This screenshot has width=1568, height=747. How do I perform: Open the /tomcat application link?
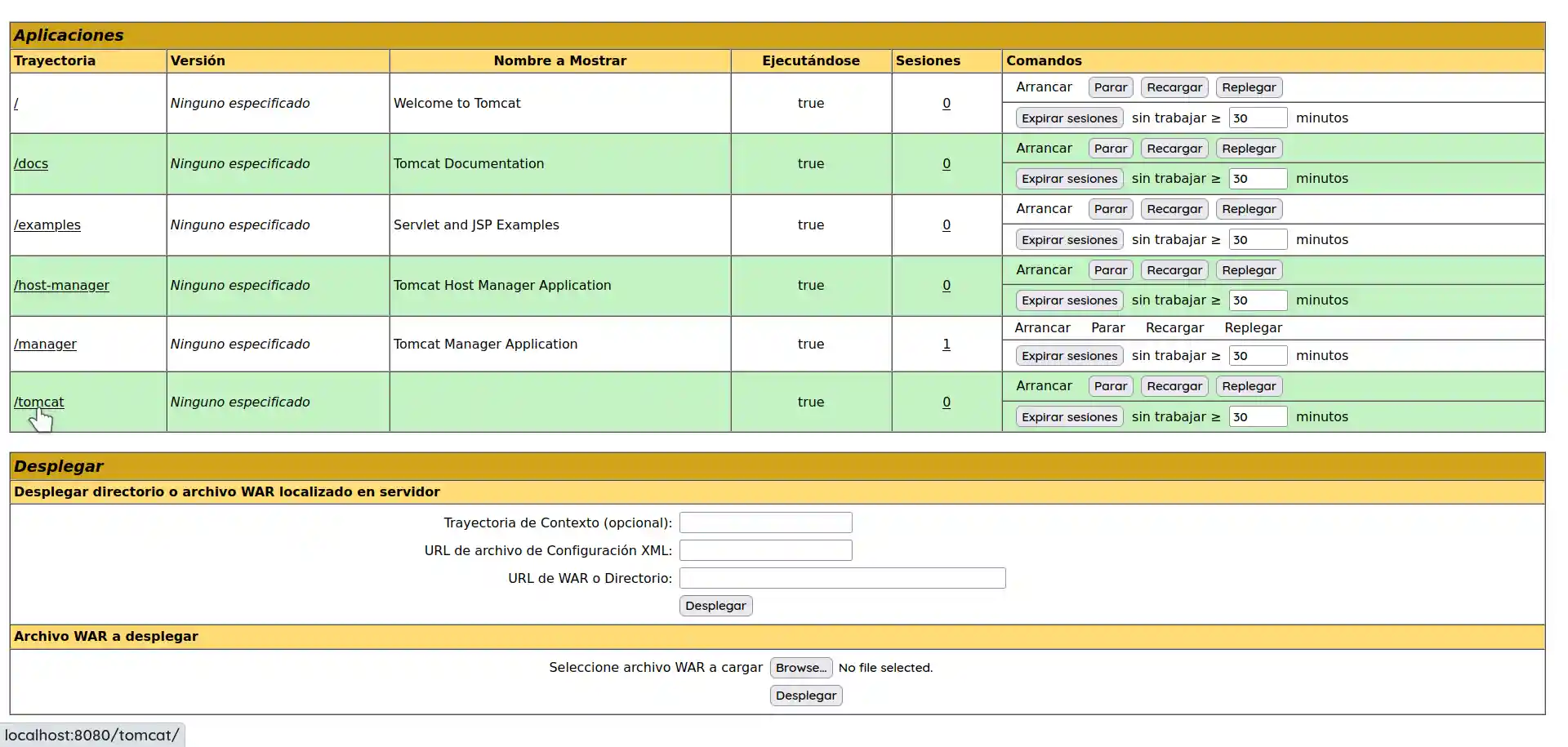39,402
